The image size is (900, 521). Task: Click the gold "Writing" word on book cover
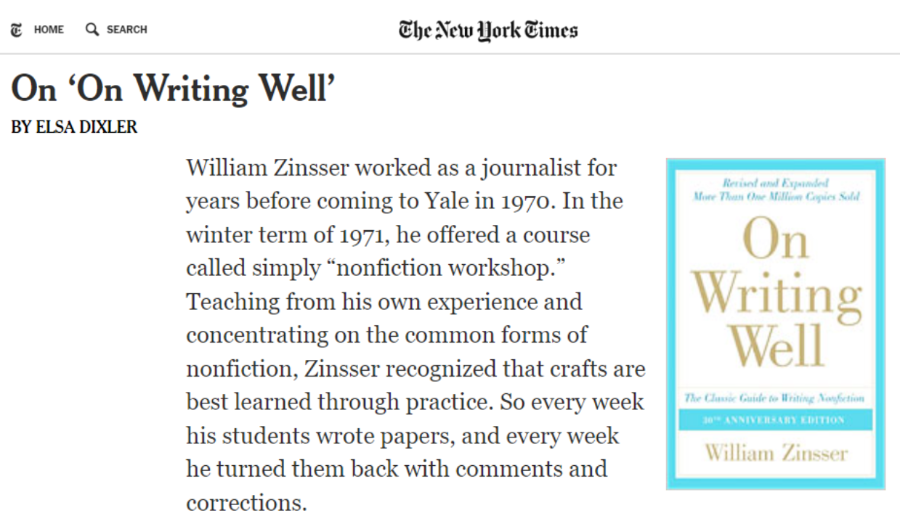pyautogui.click(x=776, y=293)
